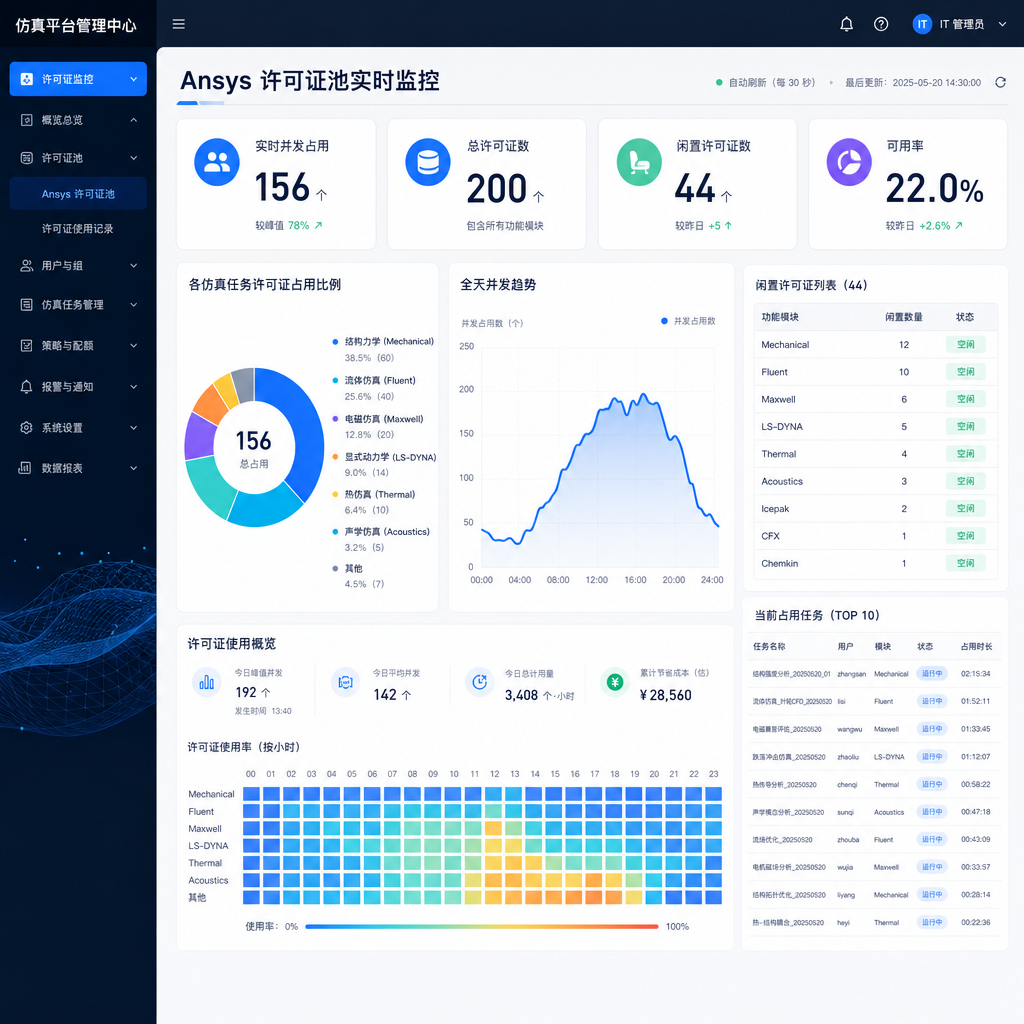
Task: Open the 许可证使用记录 menu item
Action: click(78, 229)
